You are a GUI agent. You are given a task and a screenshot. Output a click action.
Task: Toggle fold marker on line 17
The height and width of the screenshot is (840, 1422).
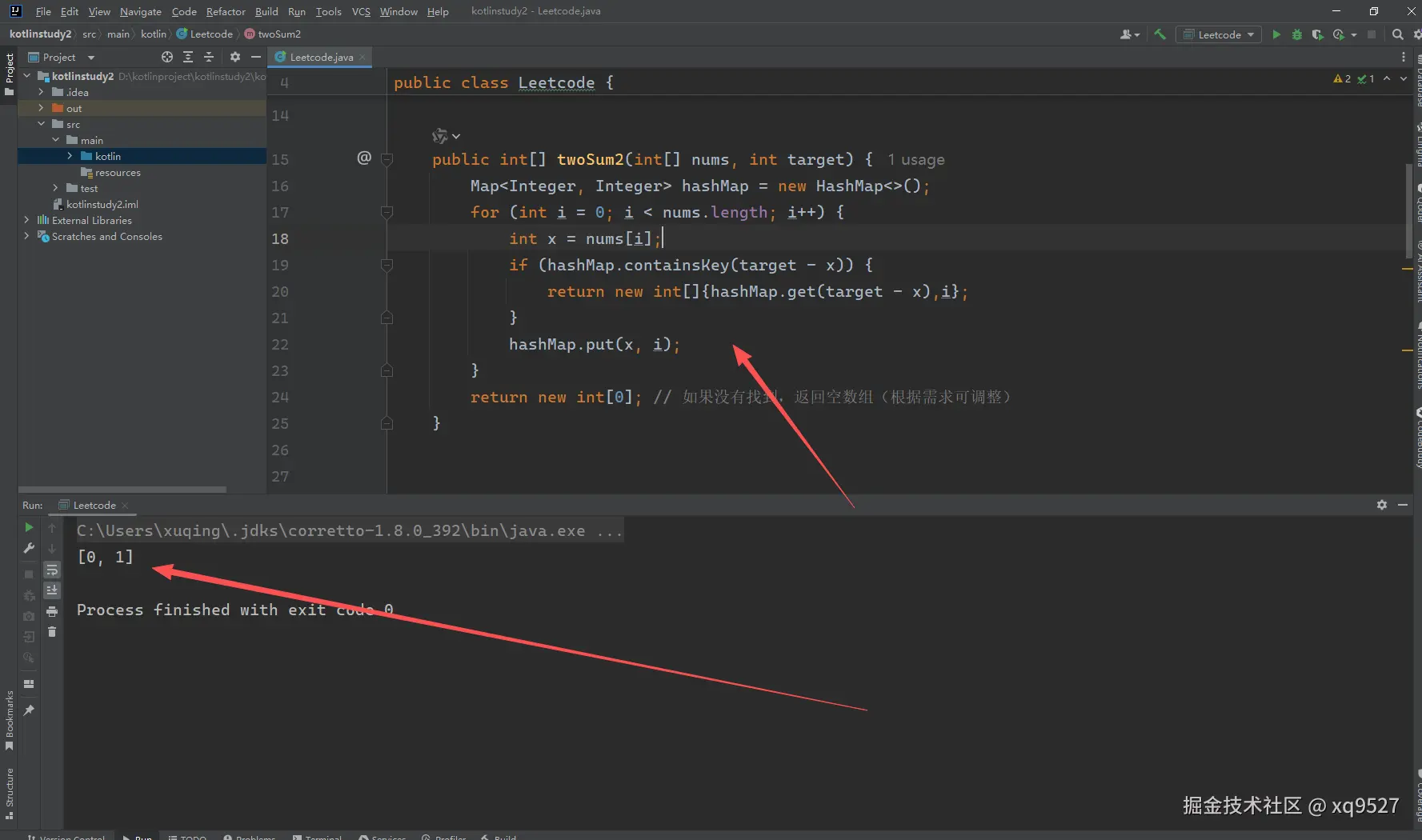[387, 212]
